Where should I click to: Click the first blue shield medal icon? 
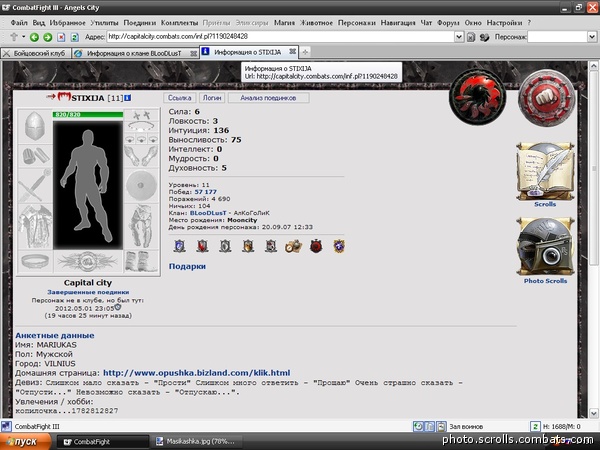pos(179,246)
